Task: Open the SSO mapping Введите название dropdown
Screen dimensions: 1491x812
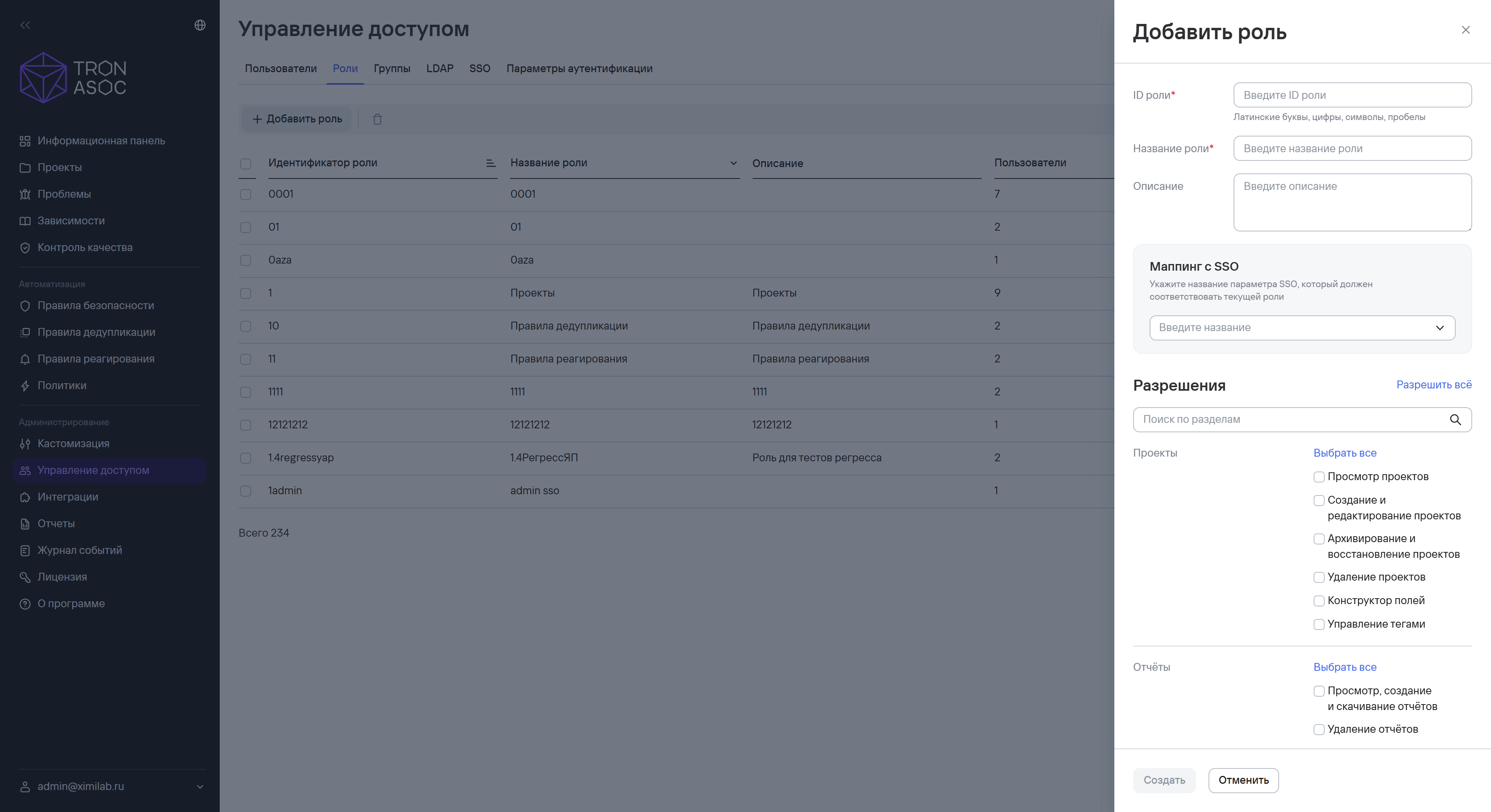Action: tap(1302, 328)
